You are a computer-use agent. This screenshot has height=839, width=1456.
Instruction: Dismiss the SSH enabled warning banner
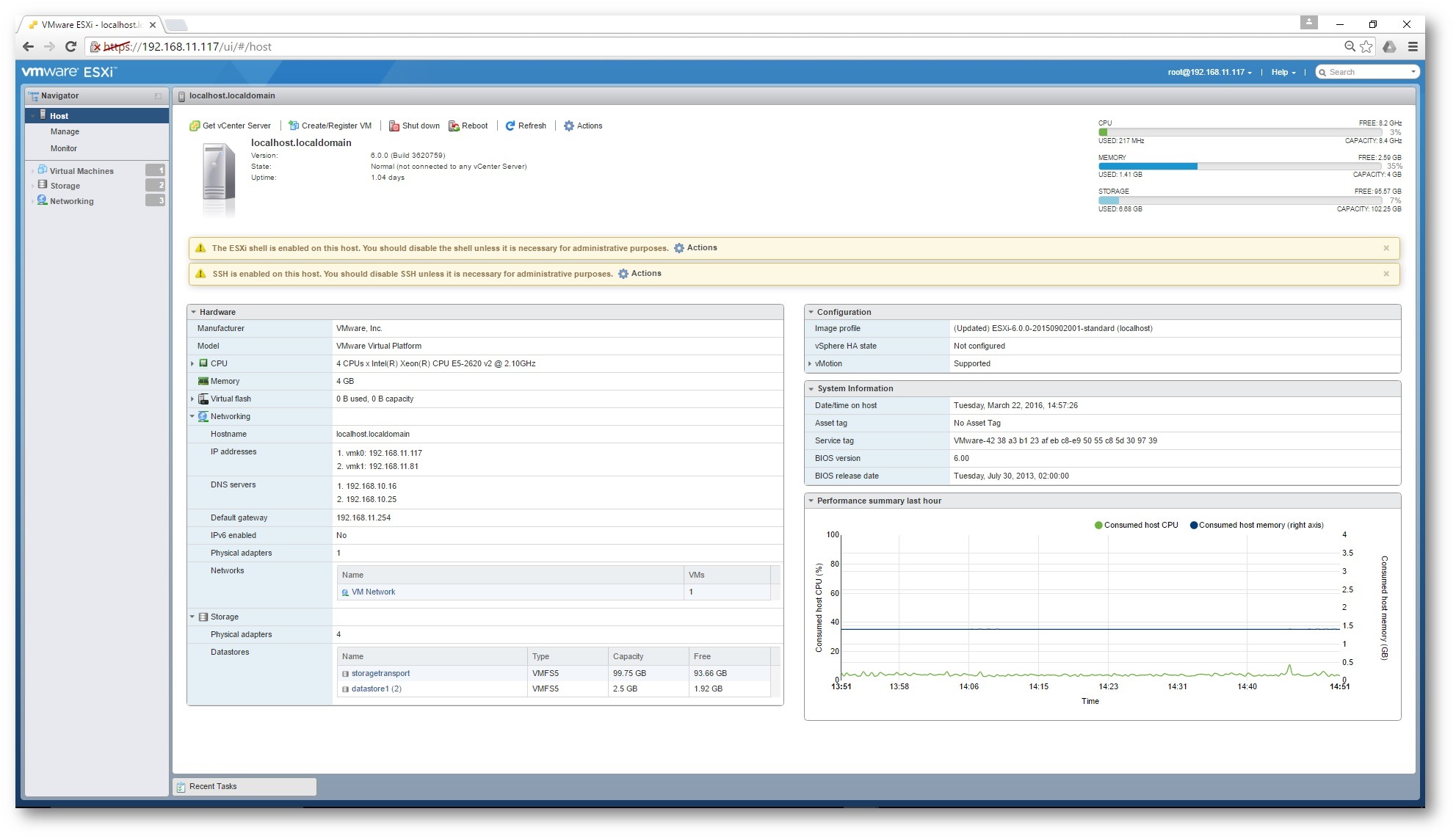click(x=1386, y=274)
